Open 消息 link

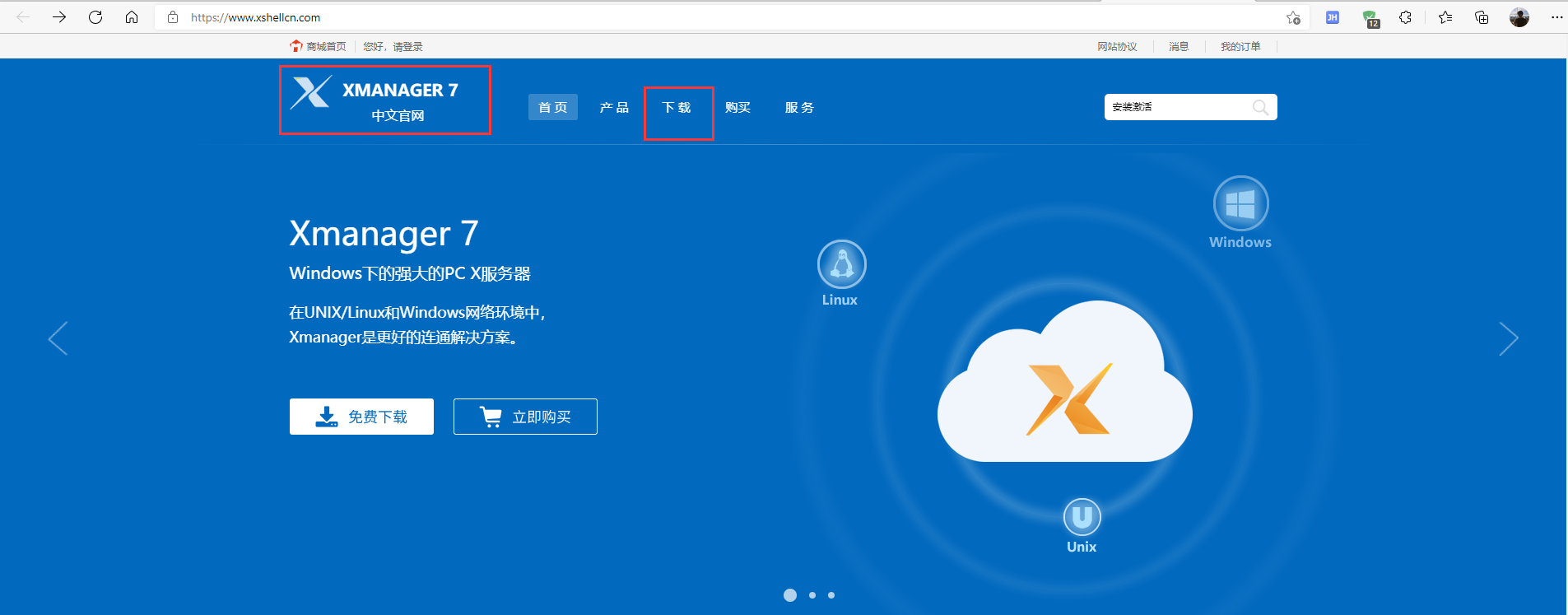coord(1179,47)
